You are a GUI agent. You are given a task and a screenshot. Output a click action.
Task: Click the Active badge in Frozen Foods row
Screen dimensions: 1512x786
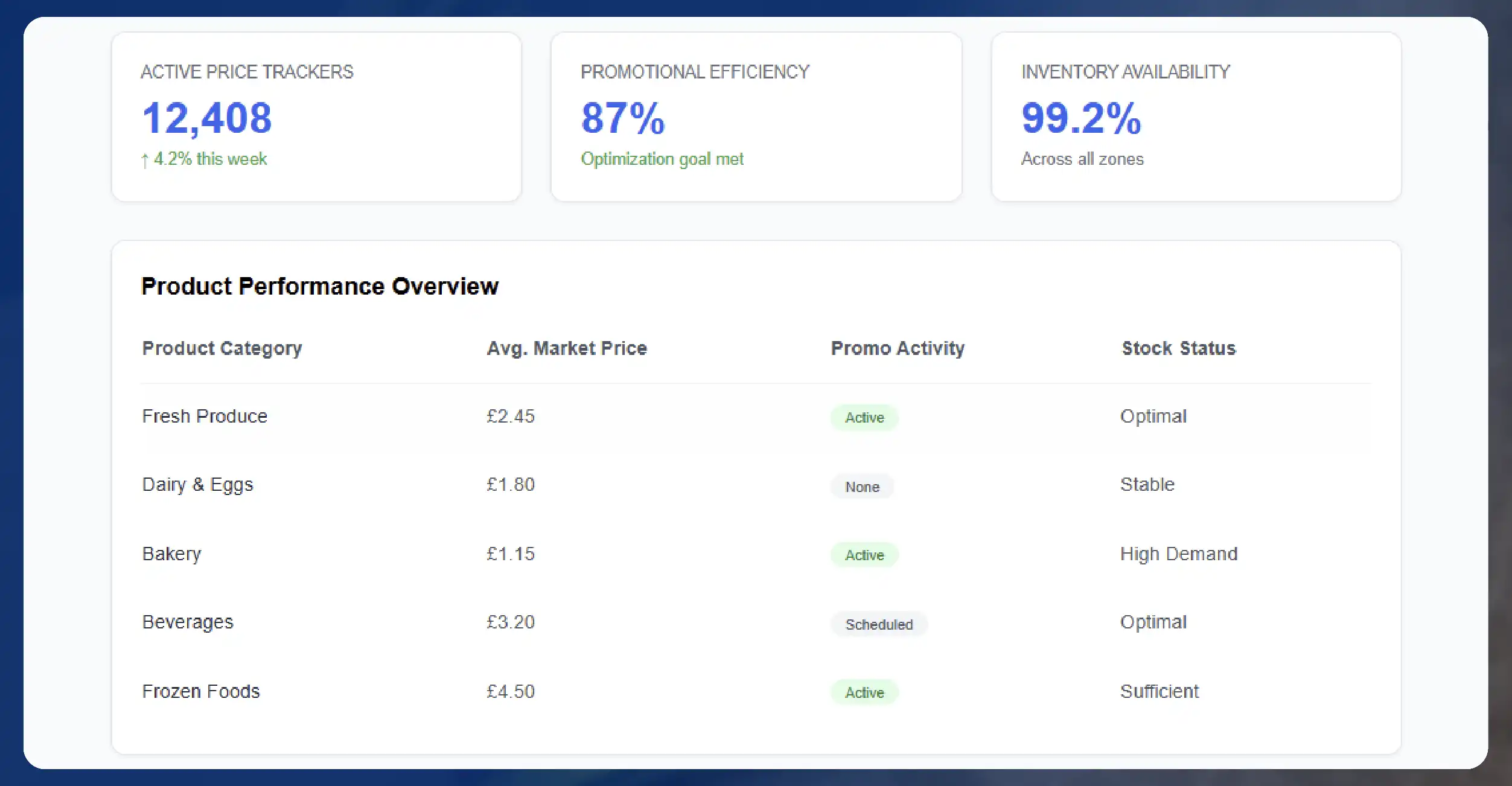coord(864,693)
